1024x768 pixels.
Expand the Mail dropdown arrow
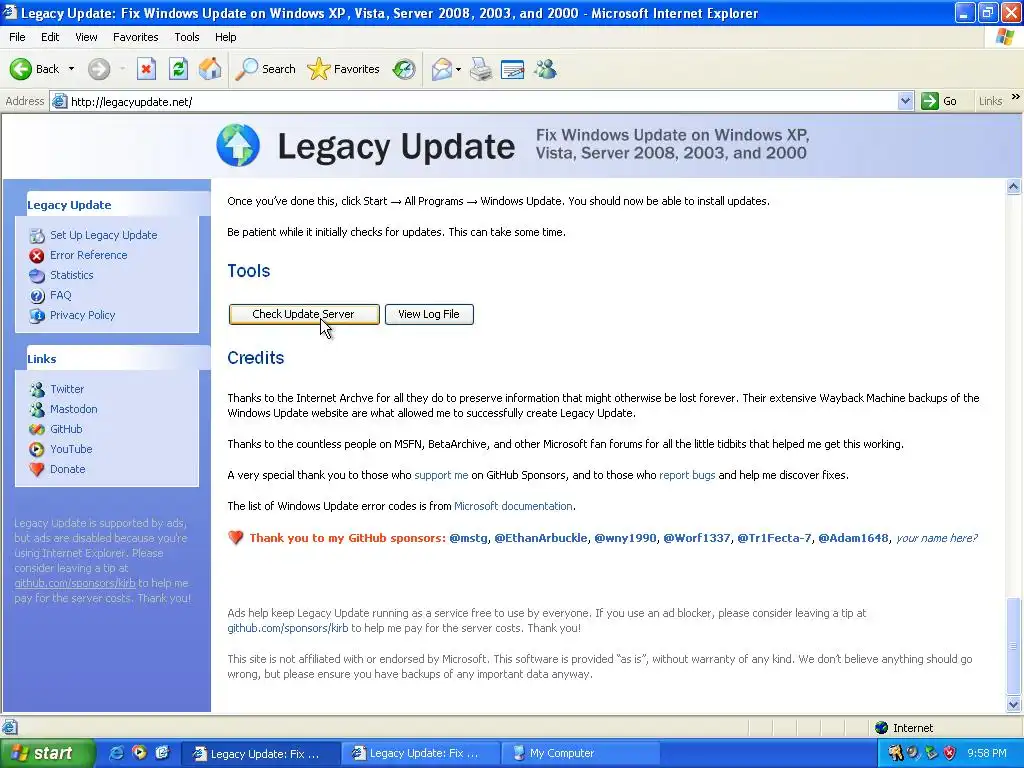(458, 69)
